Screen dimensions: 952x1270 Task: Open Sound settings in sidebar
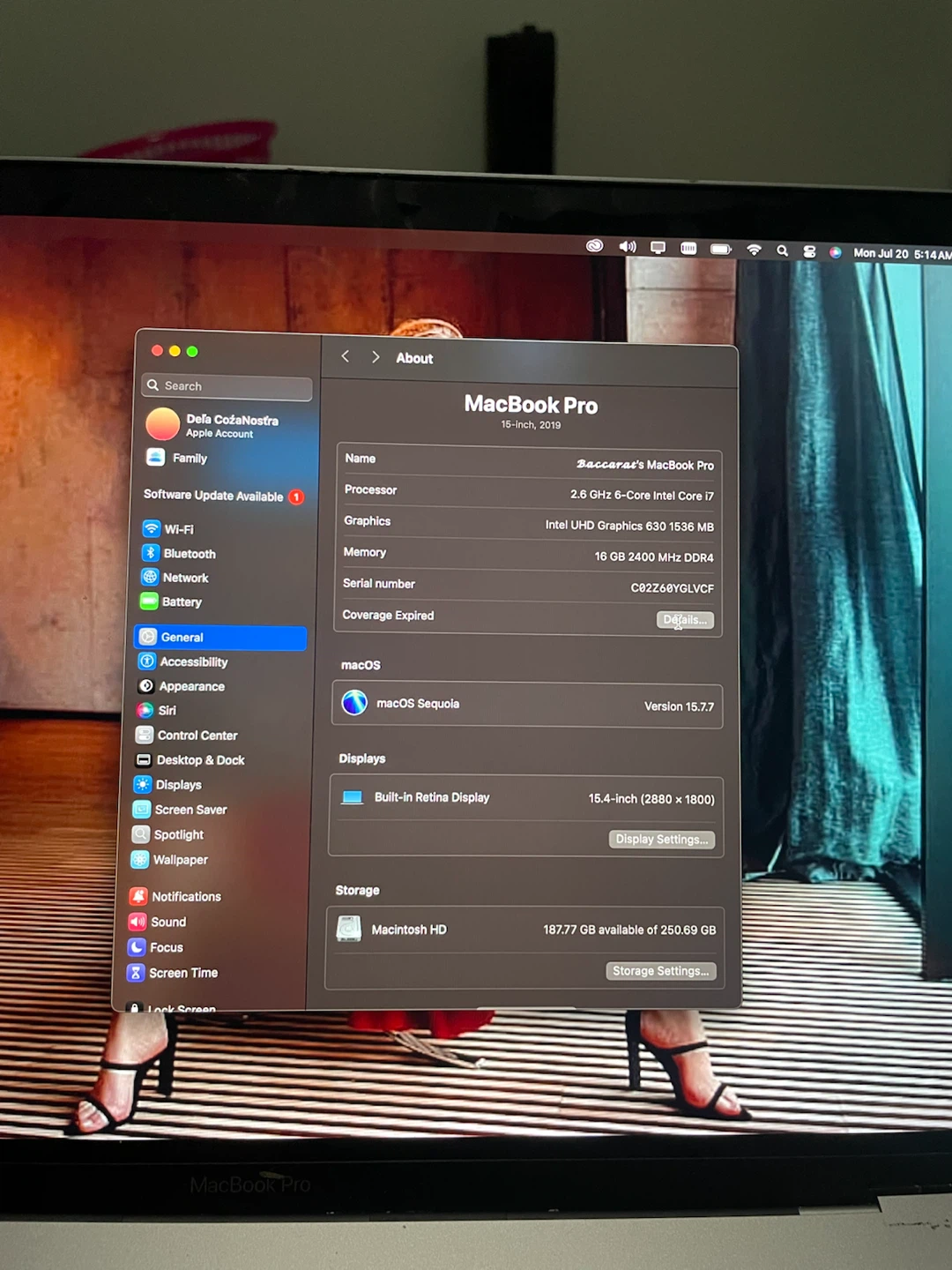158,922
